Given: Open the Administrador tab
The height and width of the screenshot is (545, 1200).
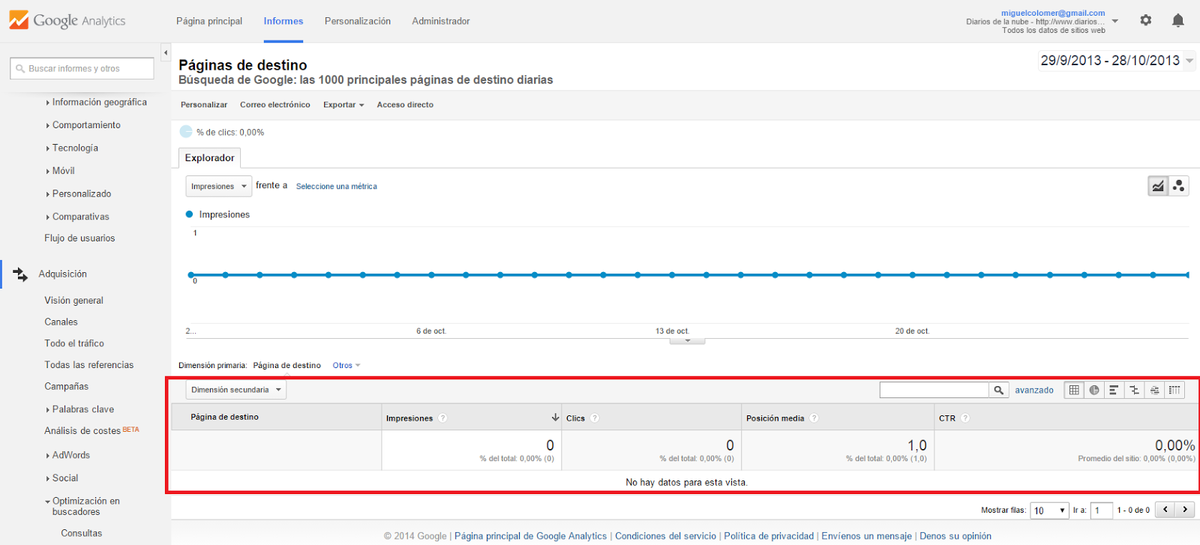Looking at the screenshot, I should coord(440,21).
